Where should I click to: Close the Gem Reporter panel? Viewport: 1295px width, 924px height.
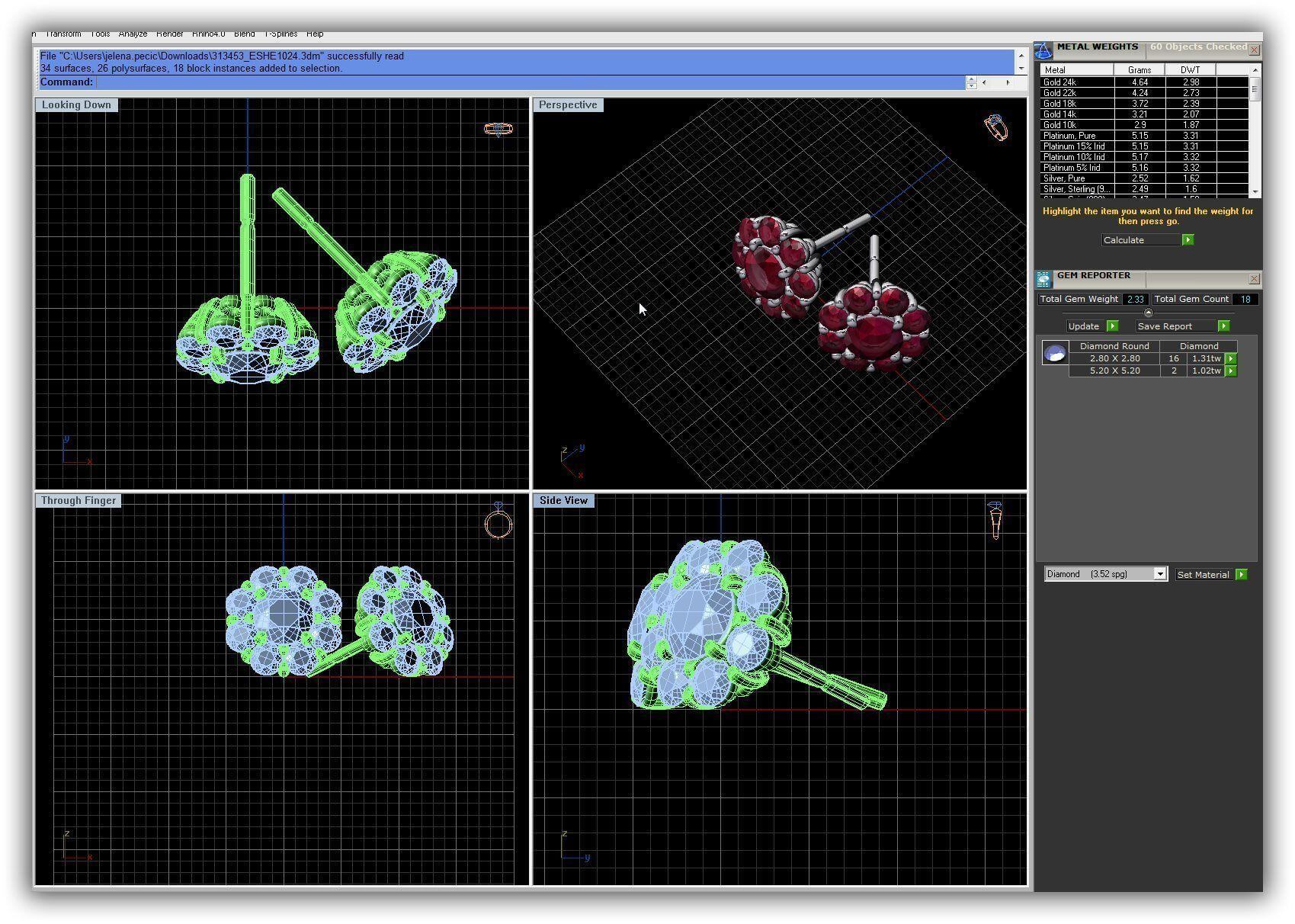(x=1254, y=278)
